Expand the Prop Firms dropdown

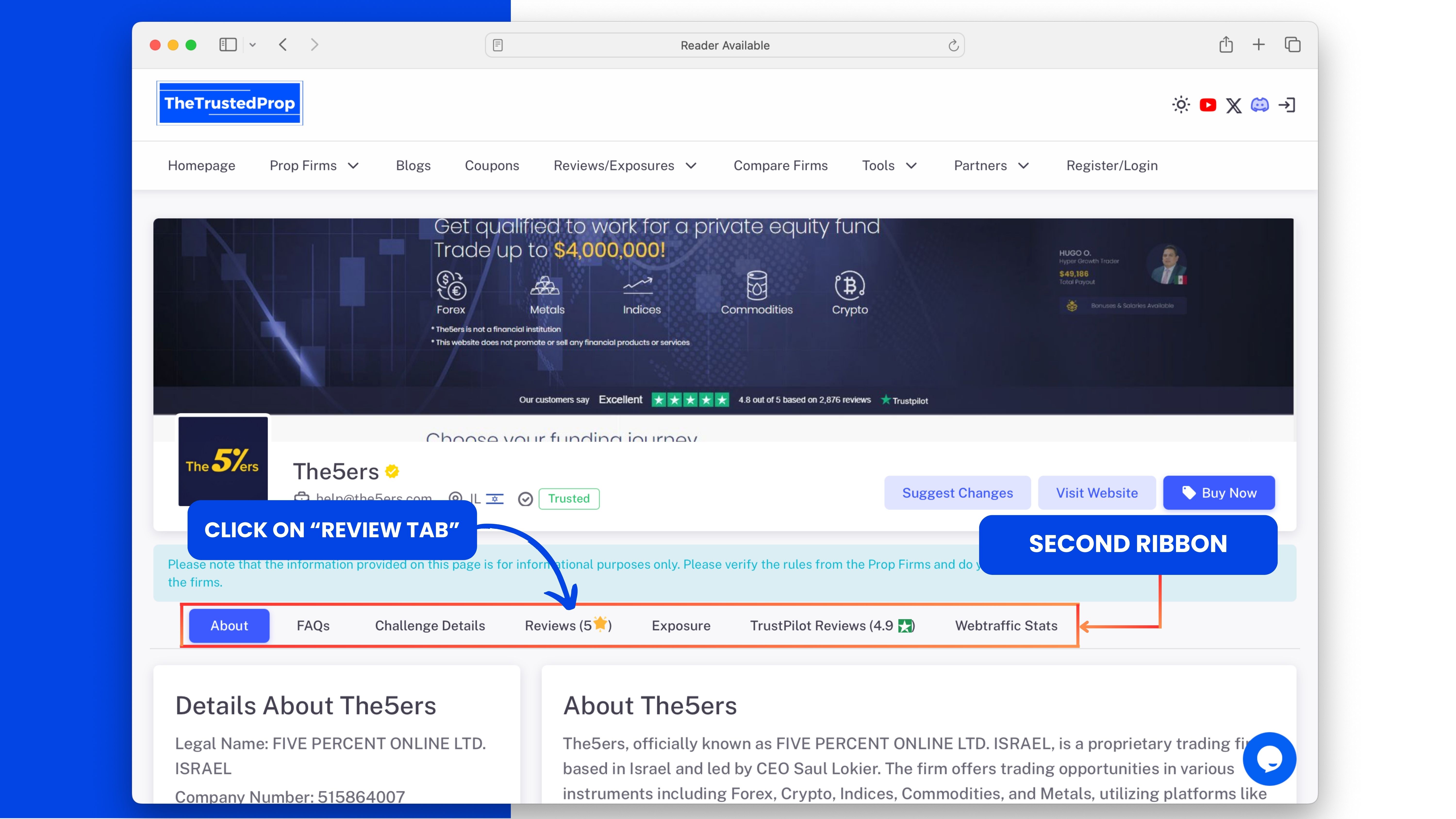click(x=314, y=165)
